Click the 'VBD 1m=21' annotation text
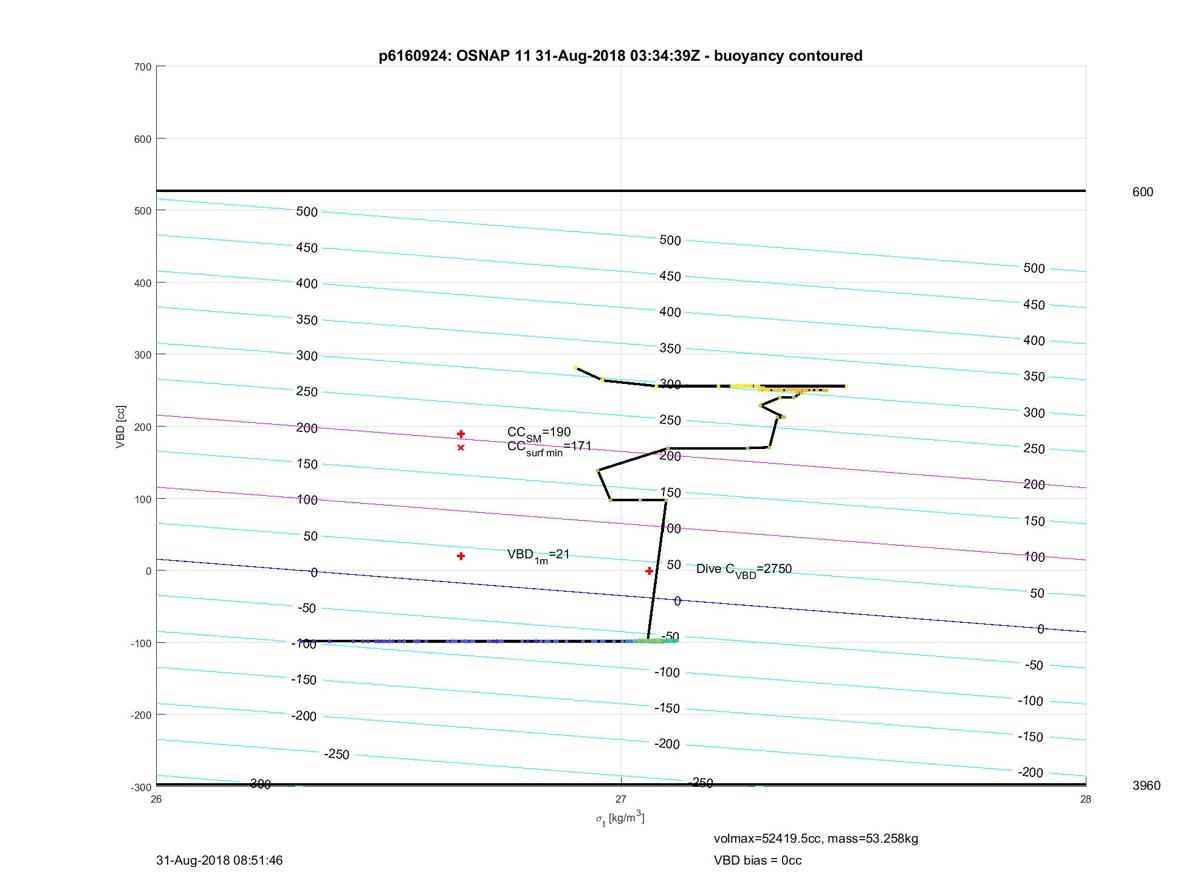The width and height of the screenshot is (1200, 885). 538,555
